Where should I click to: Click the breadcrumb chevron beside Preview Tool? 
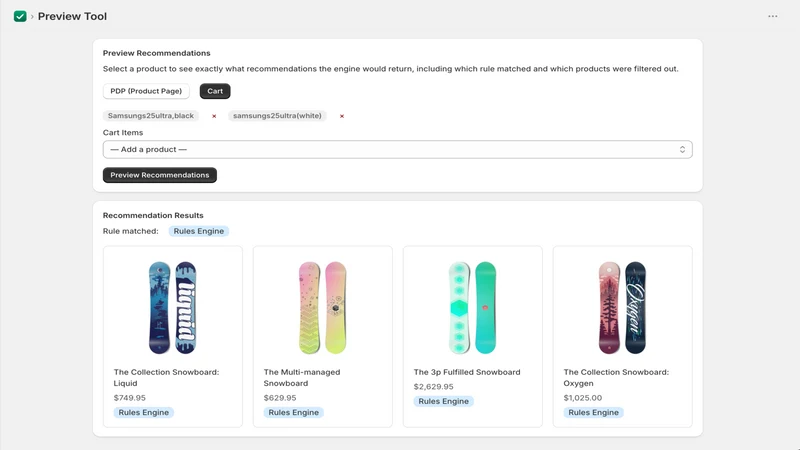pos(32,17)
